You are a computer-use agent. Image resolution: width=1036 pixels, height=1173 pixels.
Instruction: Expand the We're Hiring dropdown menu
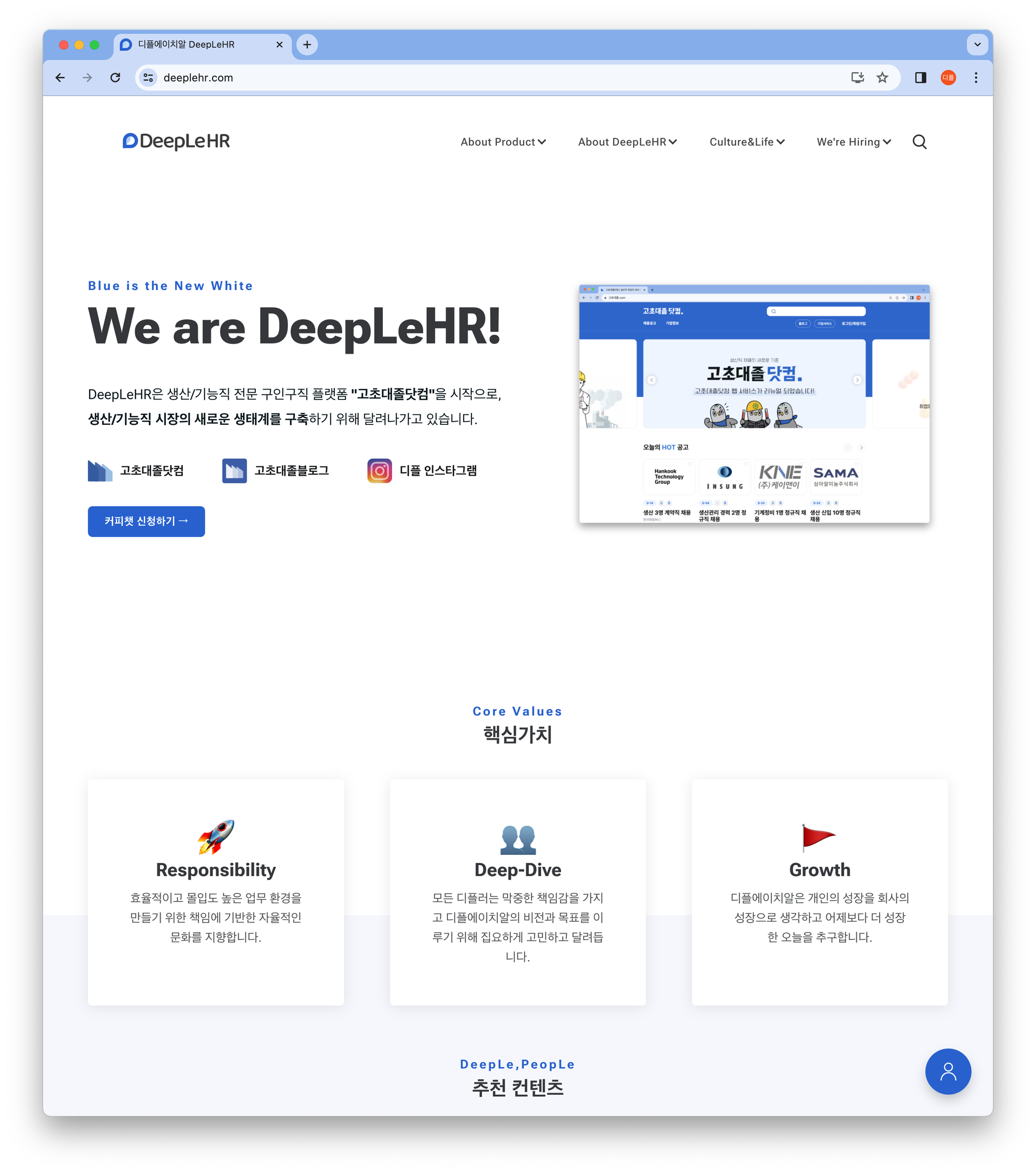[852, 141]
